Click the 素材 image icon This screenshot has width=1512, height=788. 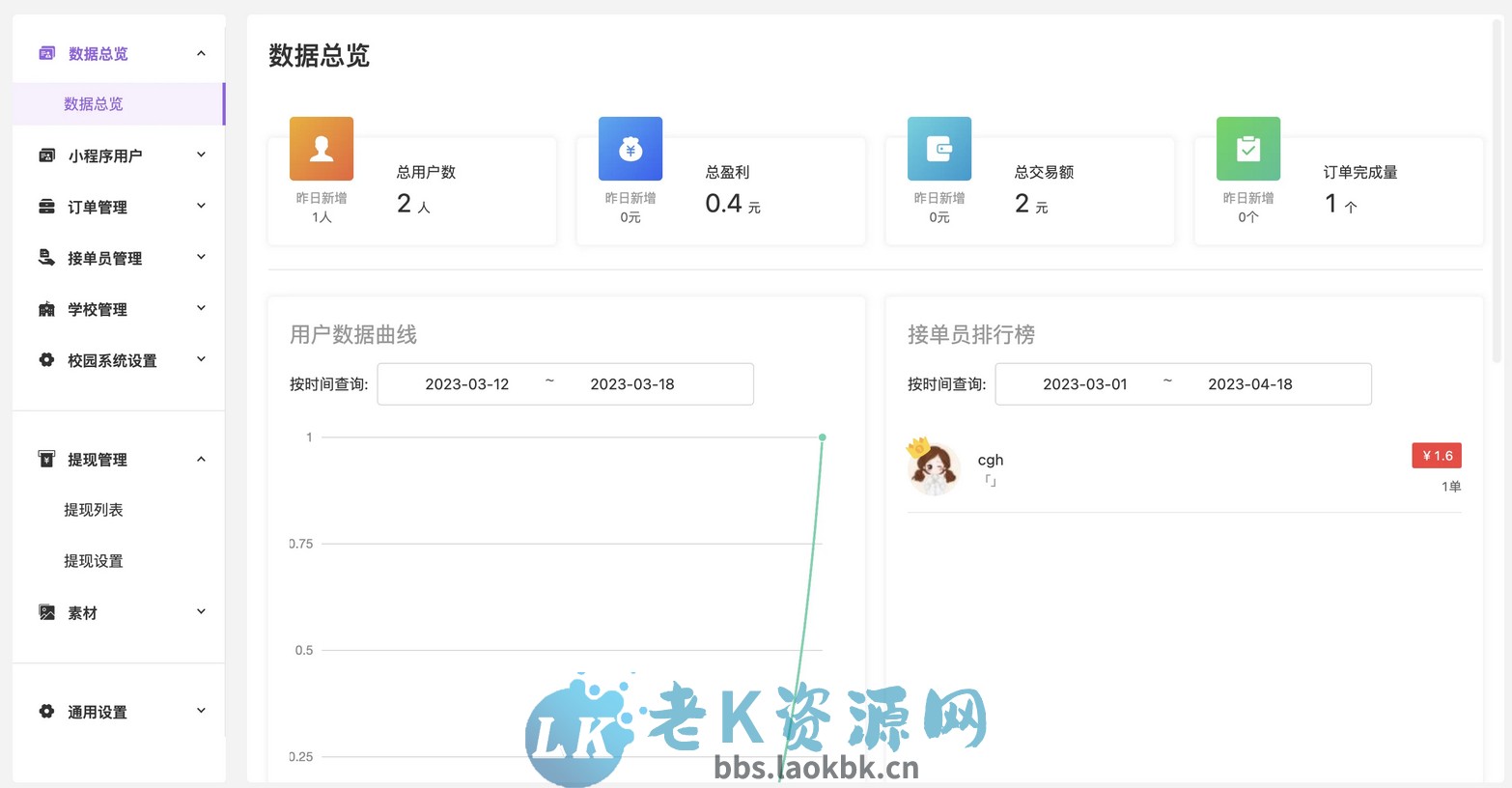click(46, 611)
